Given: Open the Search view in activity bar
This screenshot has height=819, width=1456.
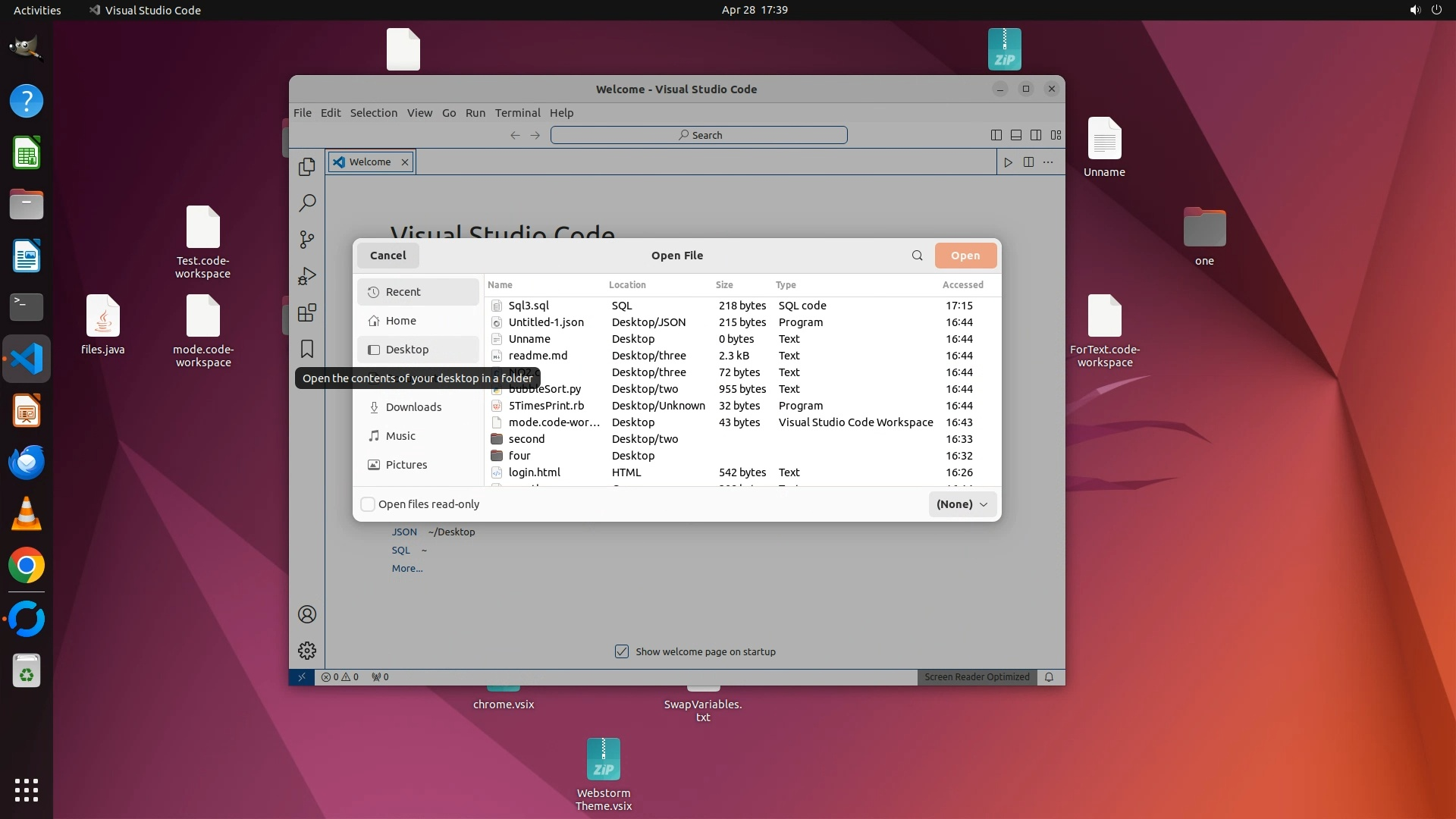Looking at the screenshot, I should click(306, 203).
